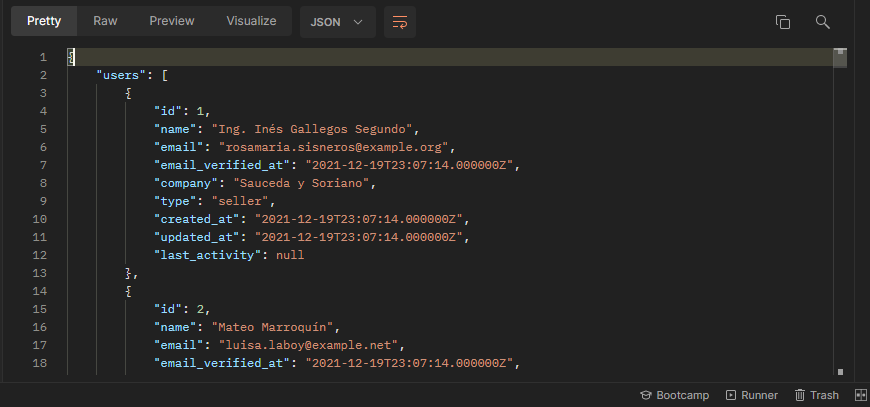Open Trash from the status bar
The width and height of the screenshot is (870, 407).
pyautogui.click(x=817, y=395)
